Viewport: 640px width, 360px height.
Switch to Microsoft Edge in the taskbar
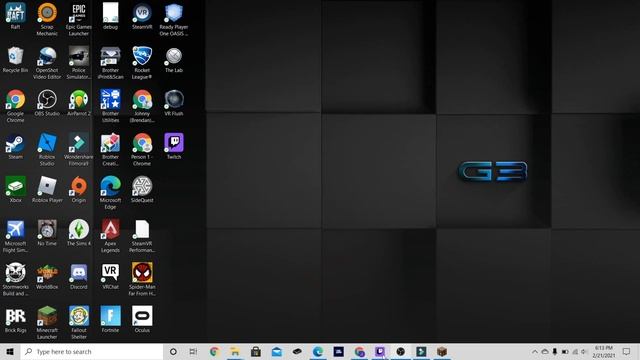click(318, 351)
